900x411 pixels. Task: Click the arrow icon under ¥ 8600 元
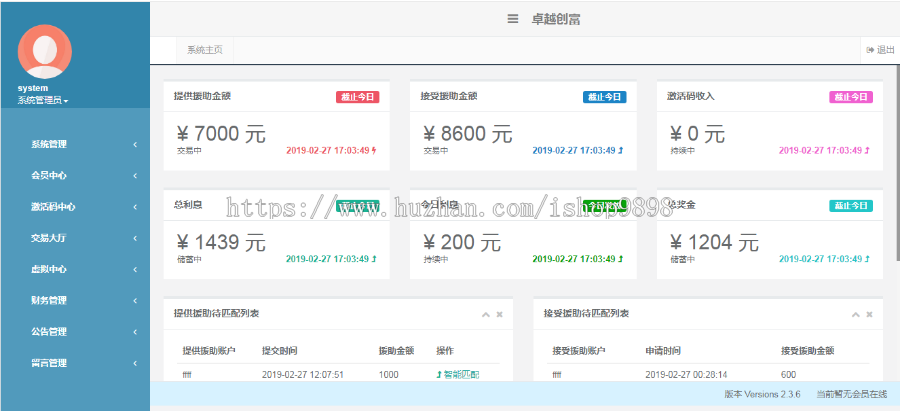tap(621, 151)
